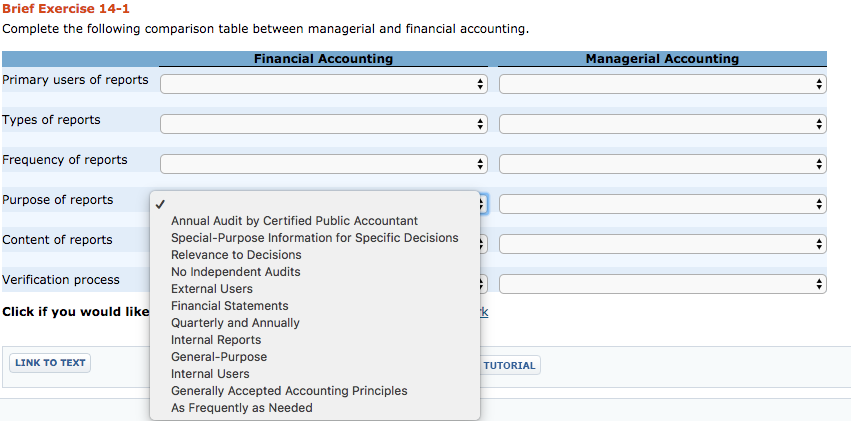Image resolution: width=851 pixels, height=421 pixels.
Task: Open Financial Accounting primary users dropdown
Action: click(323, 84)
